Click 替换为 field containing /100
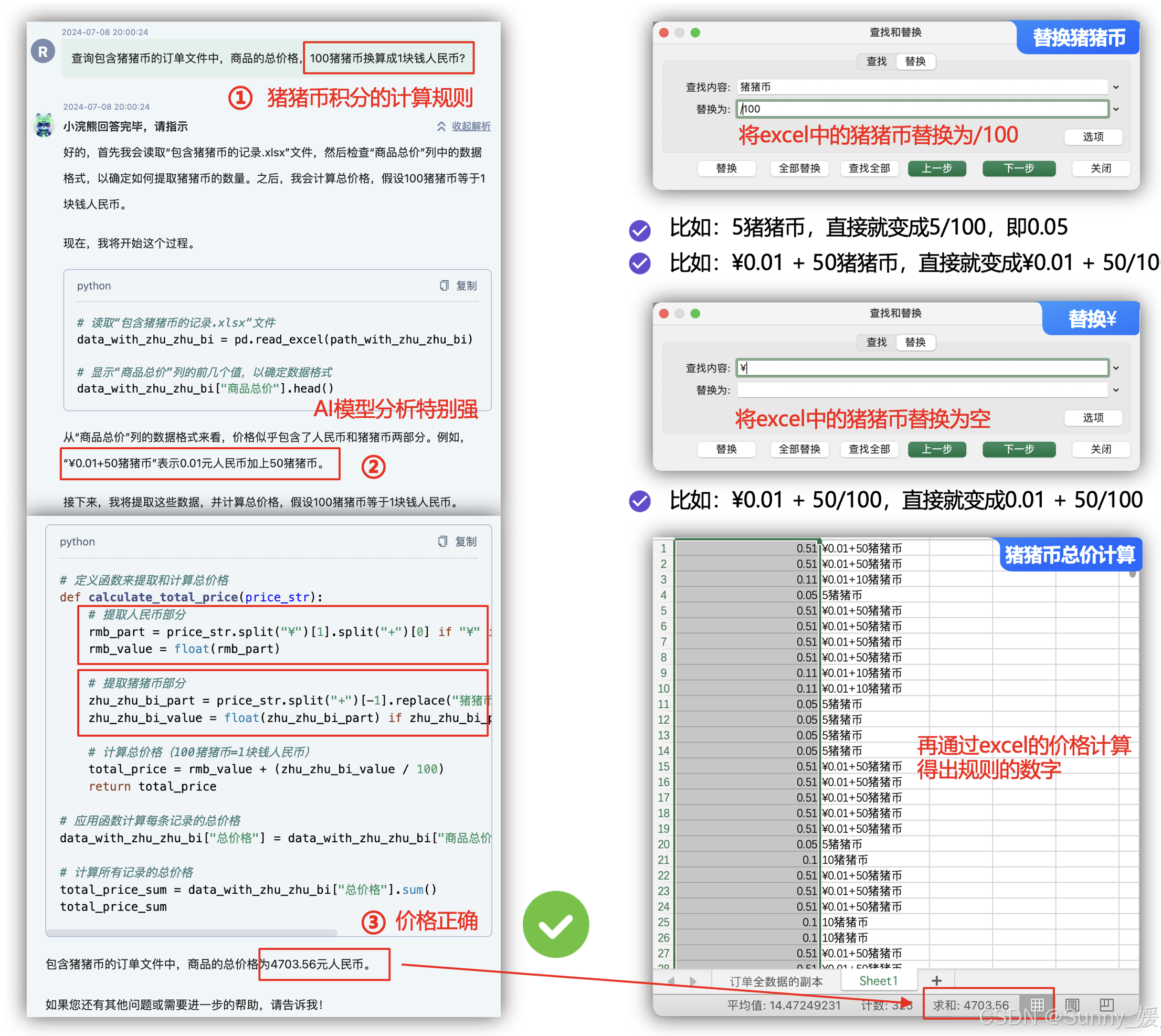This screenshot has width=1161, height=1036. point(922,109)
